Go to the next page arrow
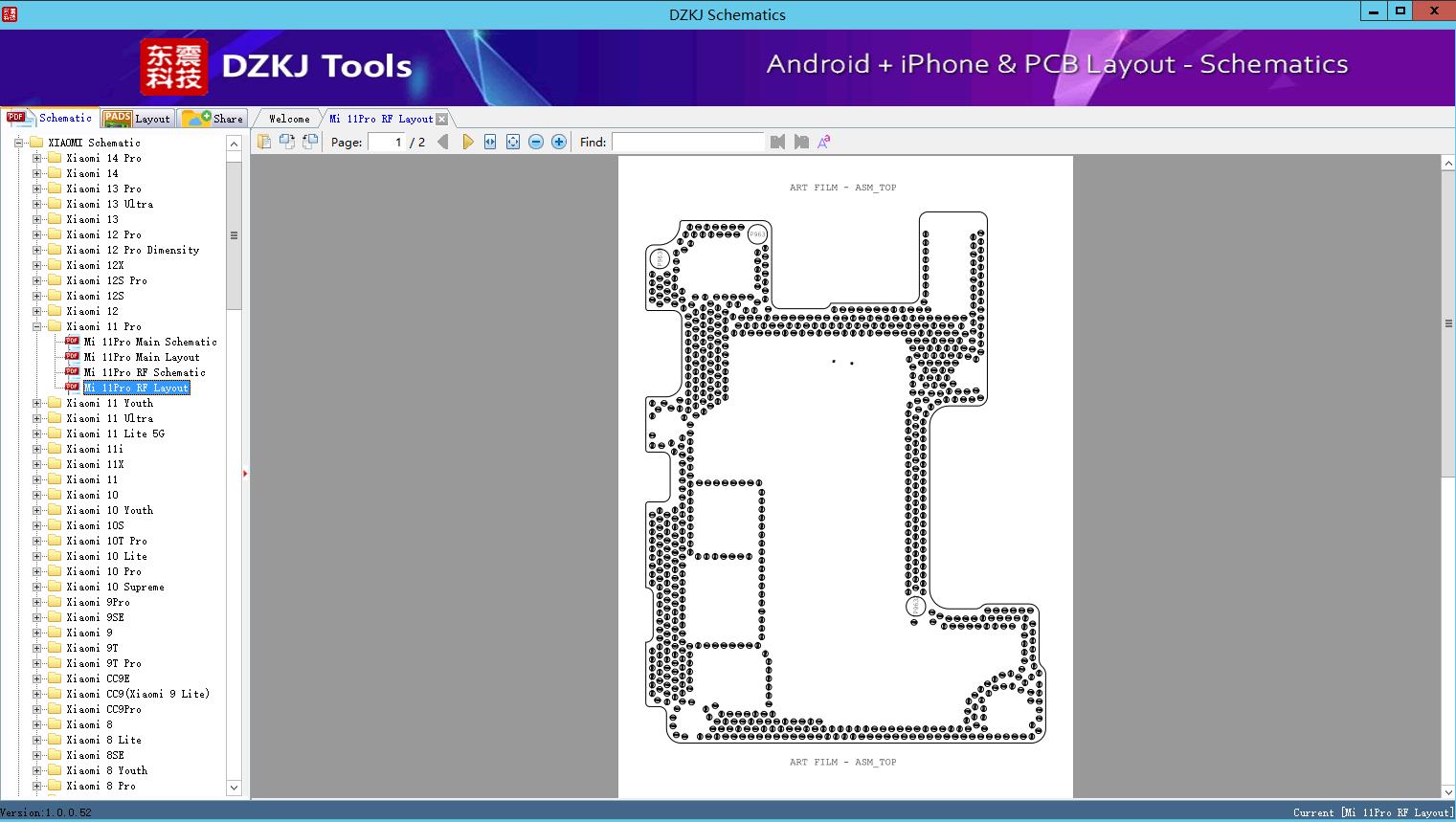The width and height of the screenshot is (1456, 822). click(x=467, y=142)
